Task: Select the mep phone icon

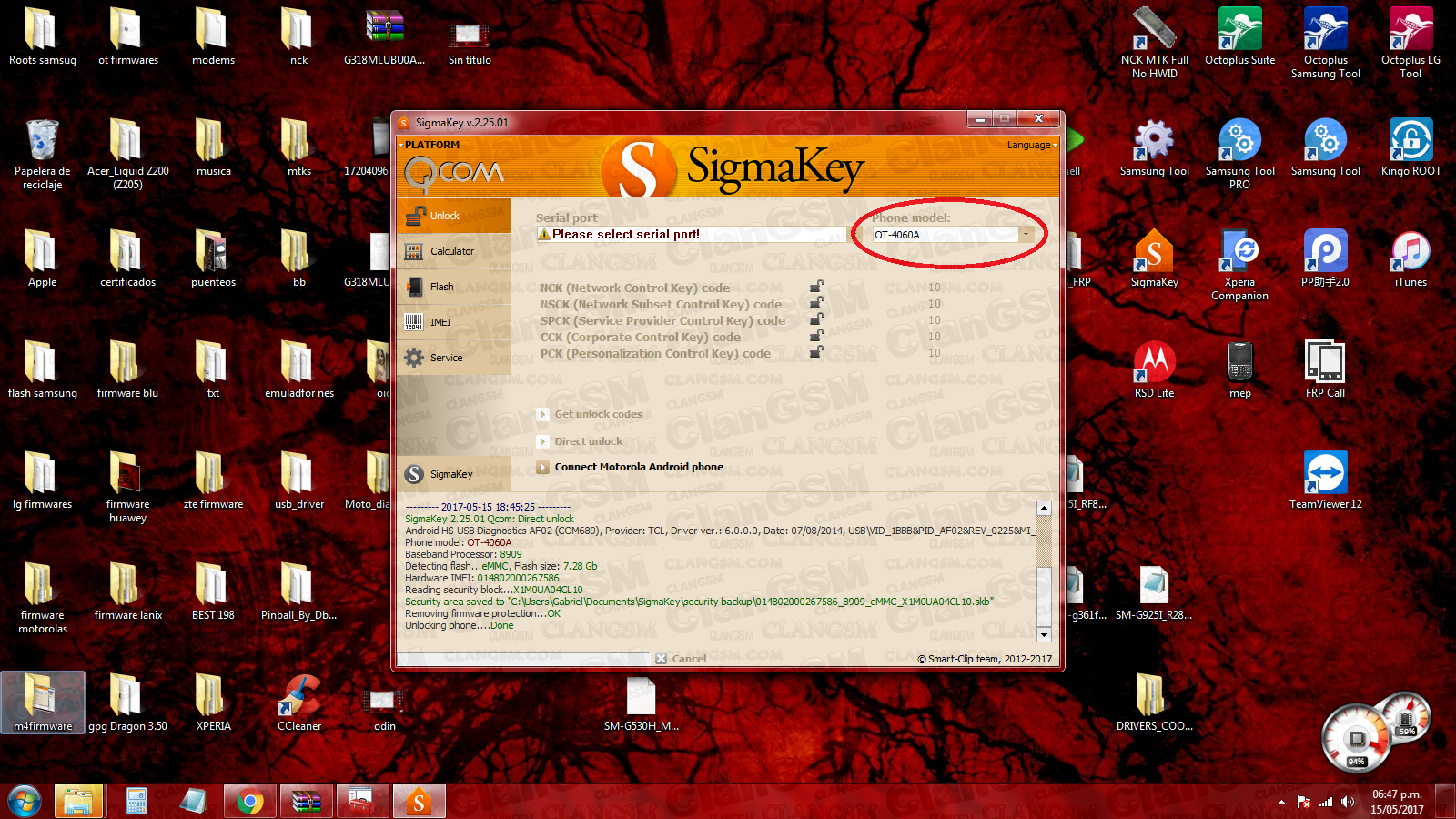Action: [x=1239, y=369]
